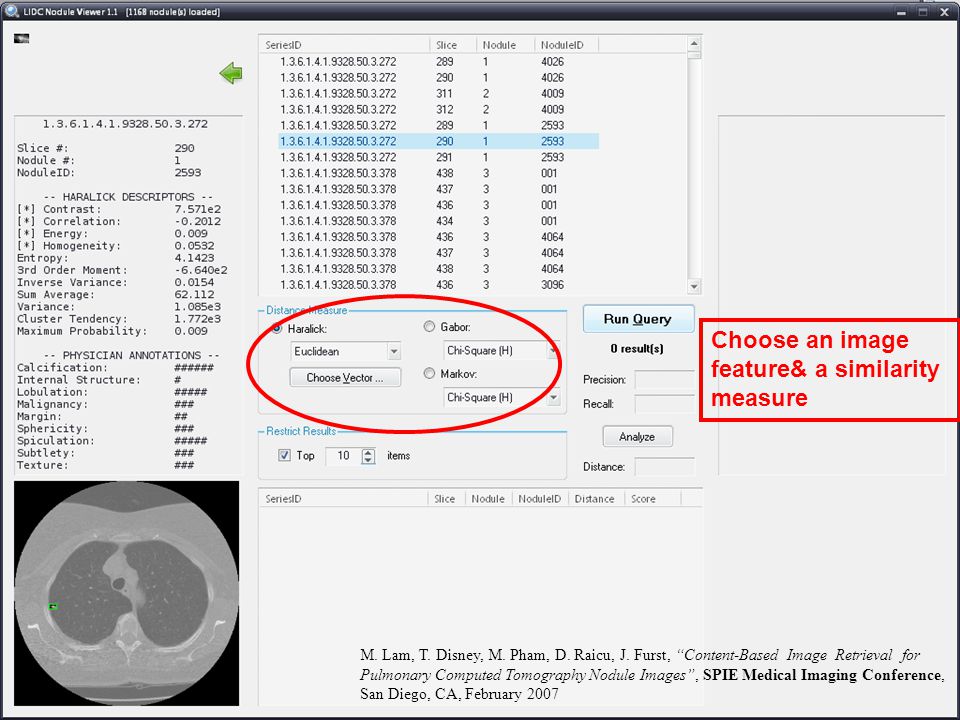
Task: Select the Haralick radio button
Action: tap(277, 329)
